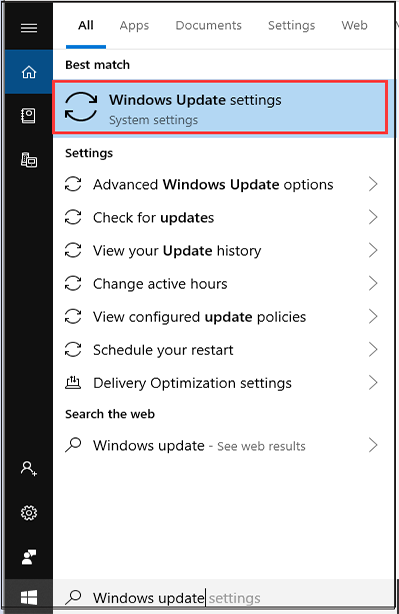Screen dimensions: 399x614
Task: Expand chevron for Windows update web results
Action: [x=373, y=445]
